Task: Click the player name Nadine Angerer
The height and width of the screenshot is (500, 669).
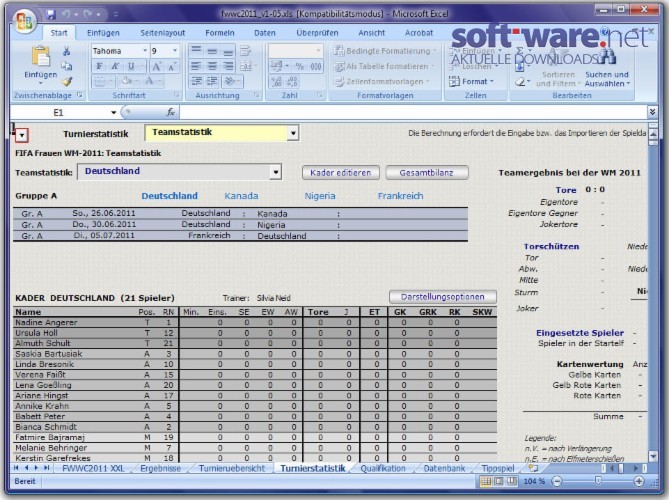Action: coord(46,323)
